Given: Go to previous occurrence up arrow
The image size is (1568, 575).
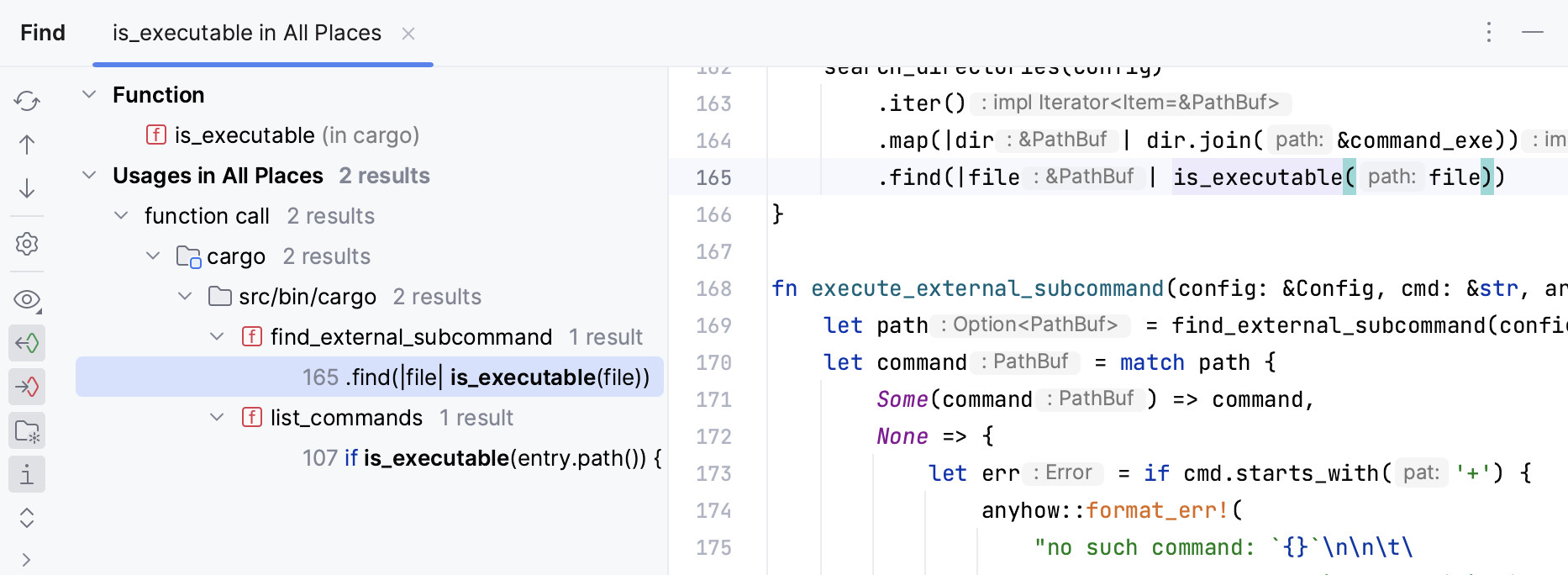Looking at the screenshot, I should tap(27, 145).
